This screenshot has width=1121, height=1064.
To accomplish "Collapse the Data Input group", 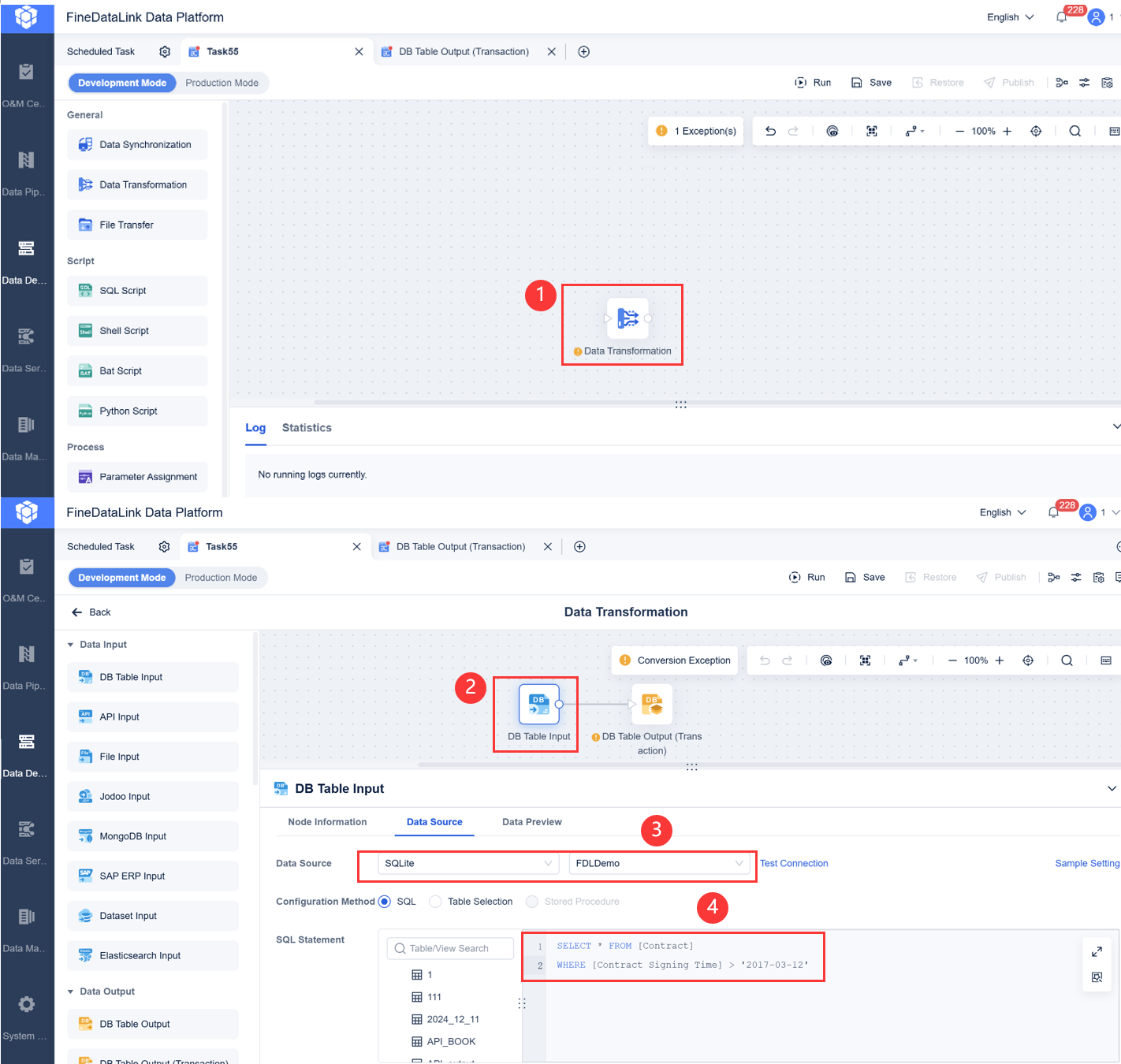I will (70, 645).
